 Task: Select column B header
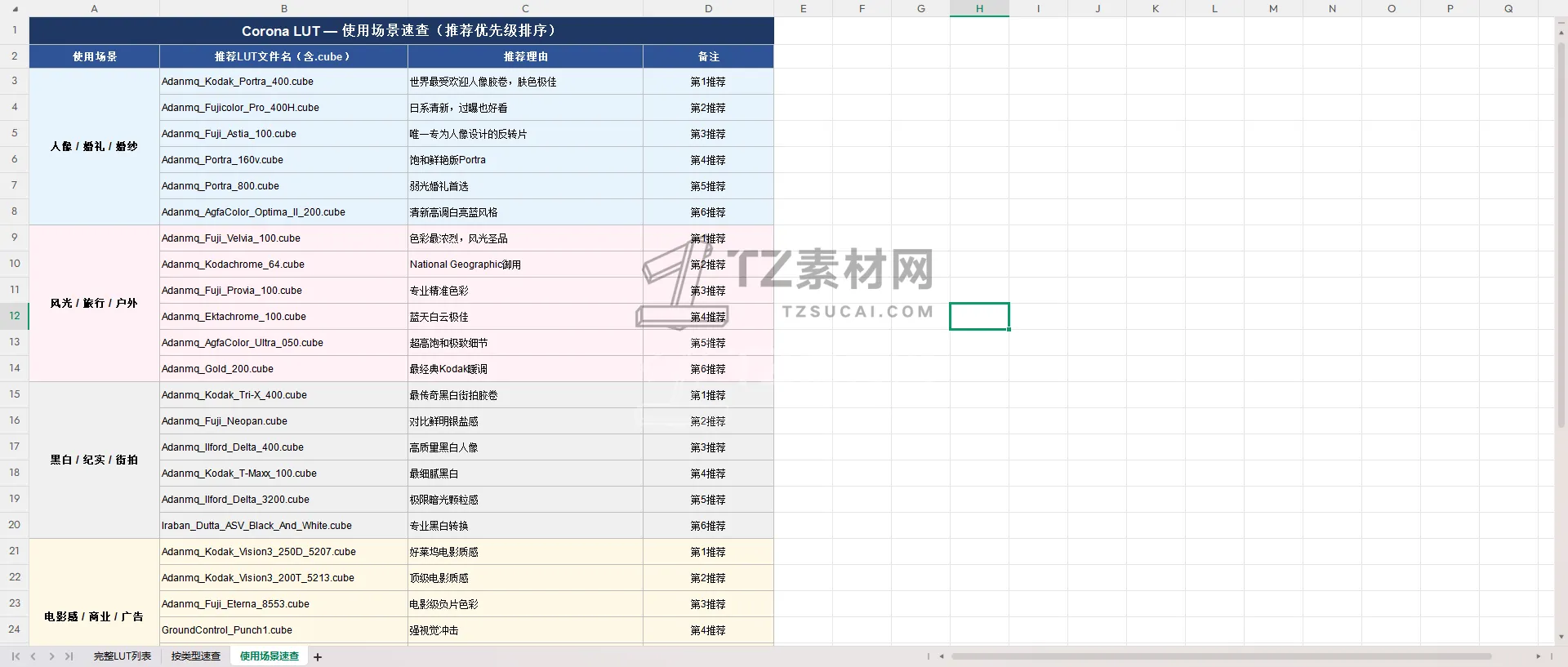tap(284, 9)
